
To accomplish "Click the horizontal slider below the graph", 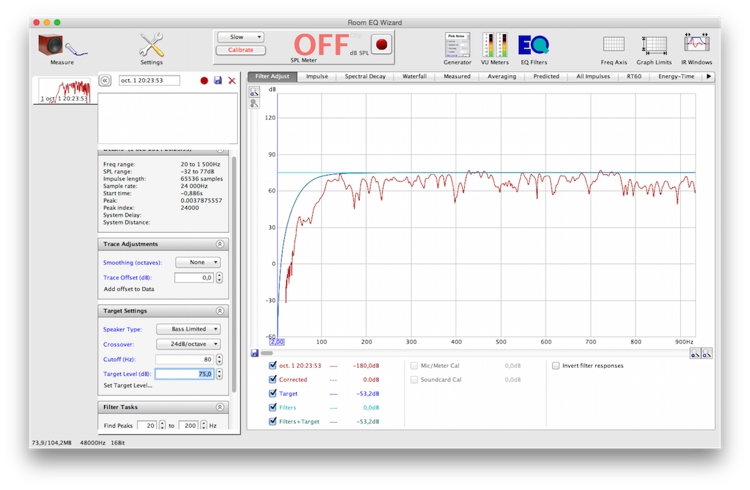I will point(267,353).
